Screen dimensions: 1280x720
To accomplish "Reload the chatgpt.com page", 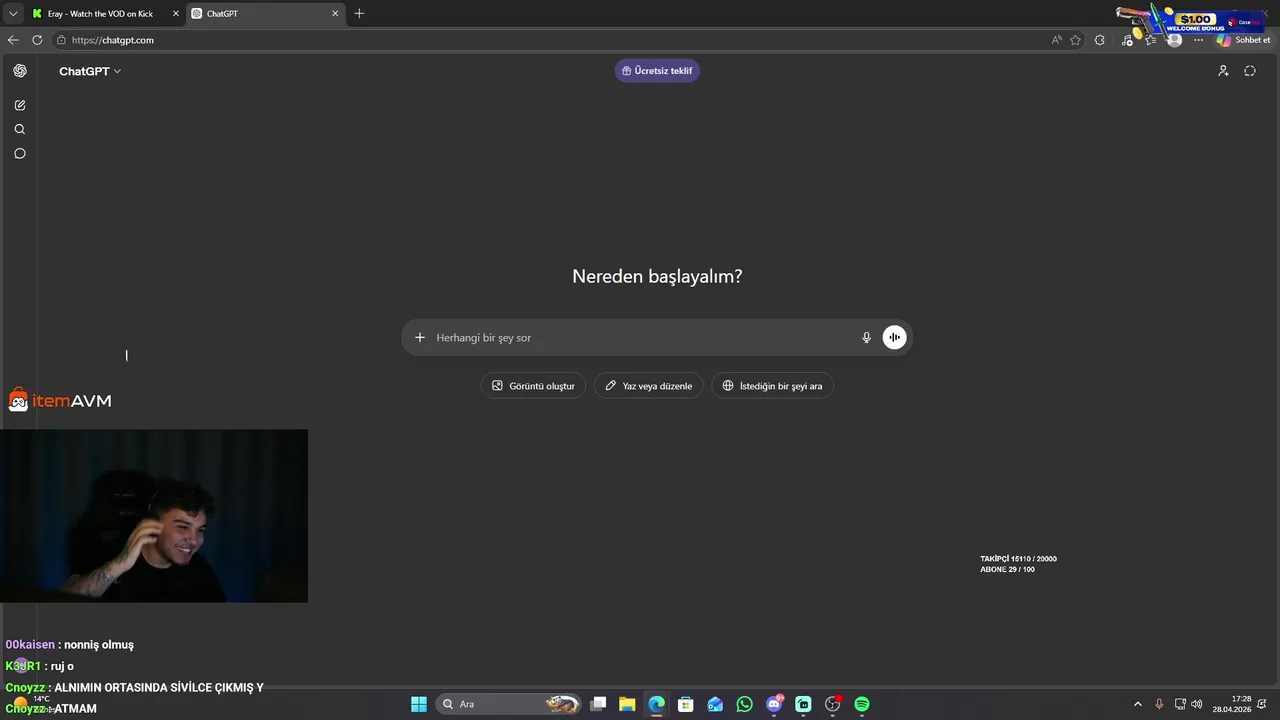I will coord(37,40).
